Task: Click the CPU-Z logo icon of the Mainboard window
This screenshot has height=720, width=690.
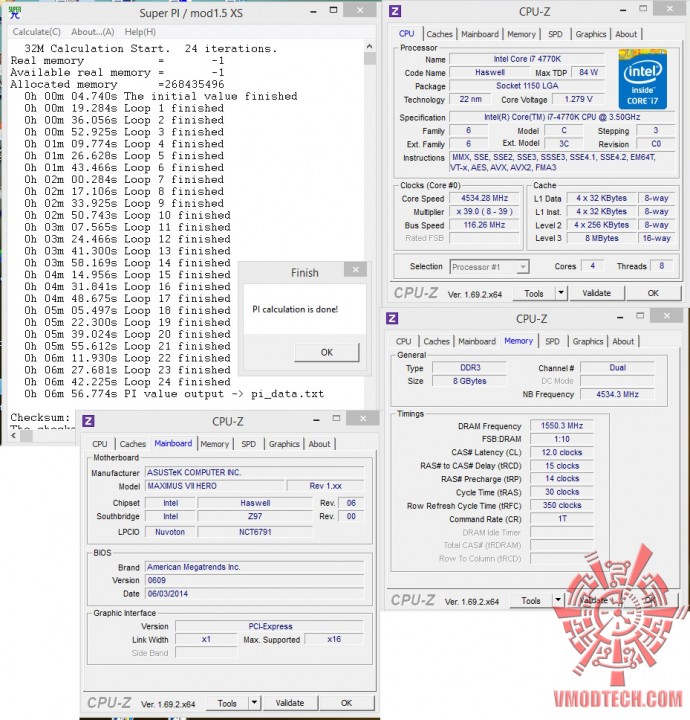Action: pyautogui.click(x=88, y=421)
